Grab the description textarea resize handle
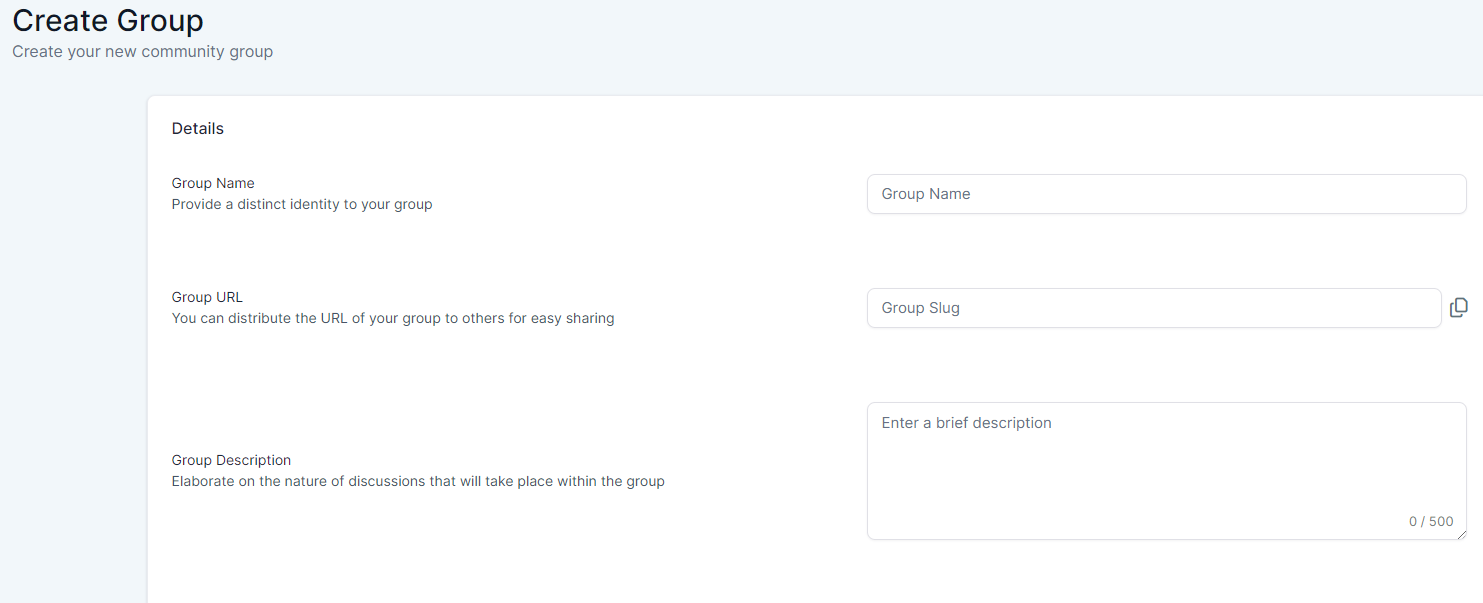This screenshot has width=1483, height=603. pos(1461,534)
